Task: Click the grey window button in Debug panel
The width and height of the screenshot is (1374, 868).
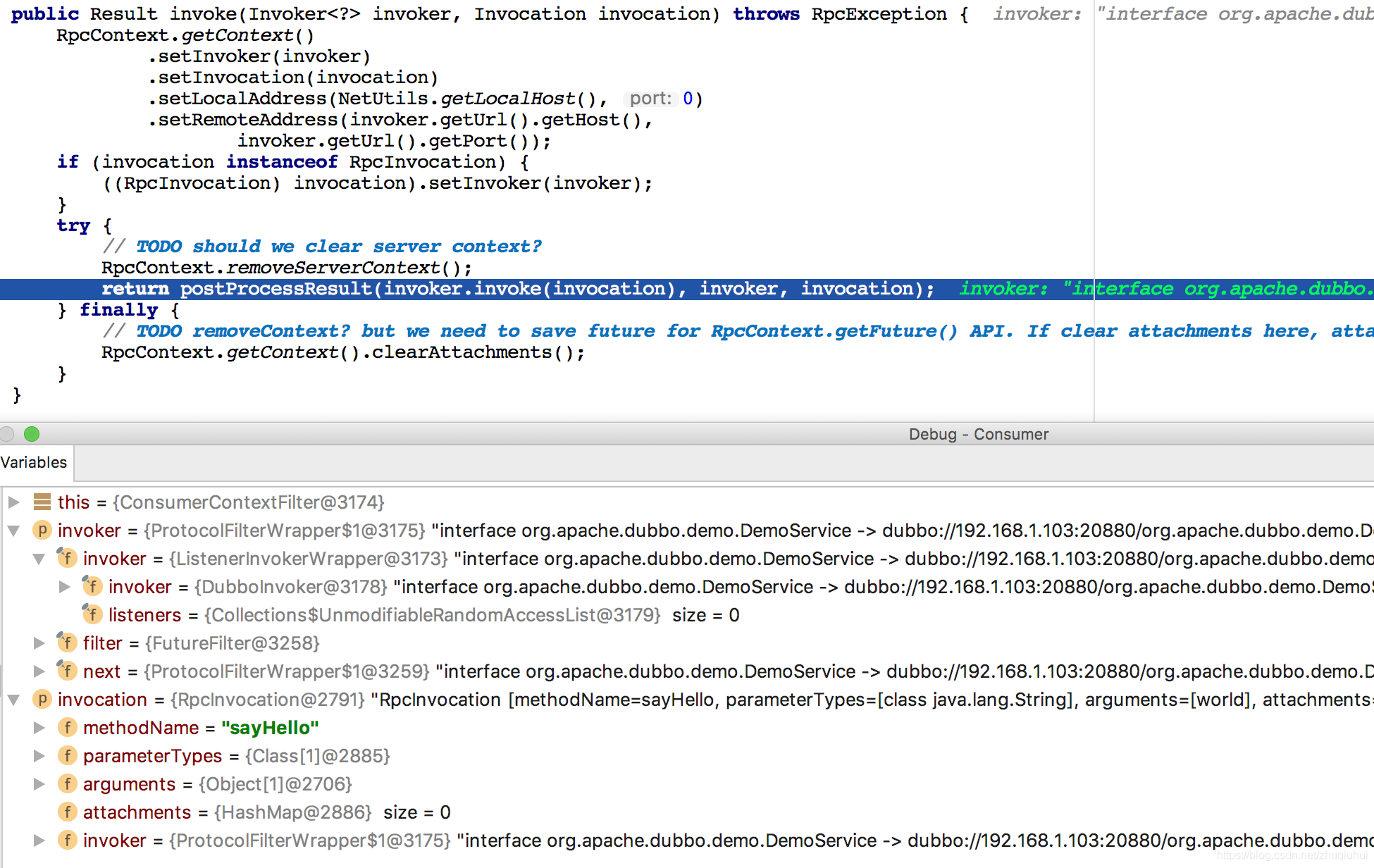Action: [x=7, y=434]
